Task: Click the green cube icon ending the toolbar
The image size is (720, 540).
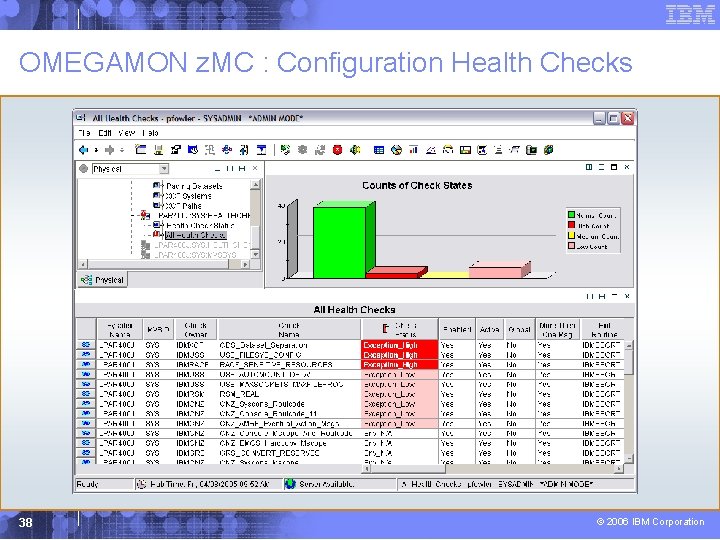Action: (548, 150)
